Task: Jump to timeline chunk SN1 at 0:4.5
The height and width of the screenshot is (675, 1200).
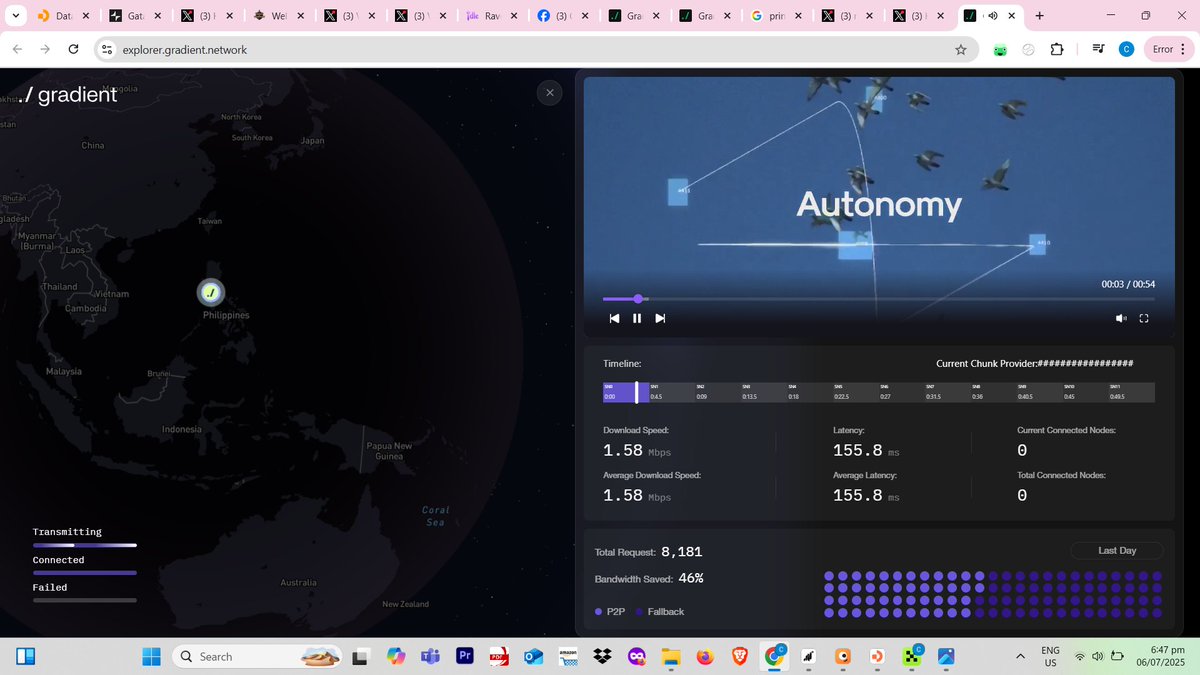Action: pos(671,392)
